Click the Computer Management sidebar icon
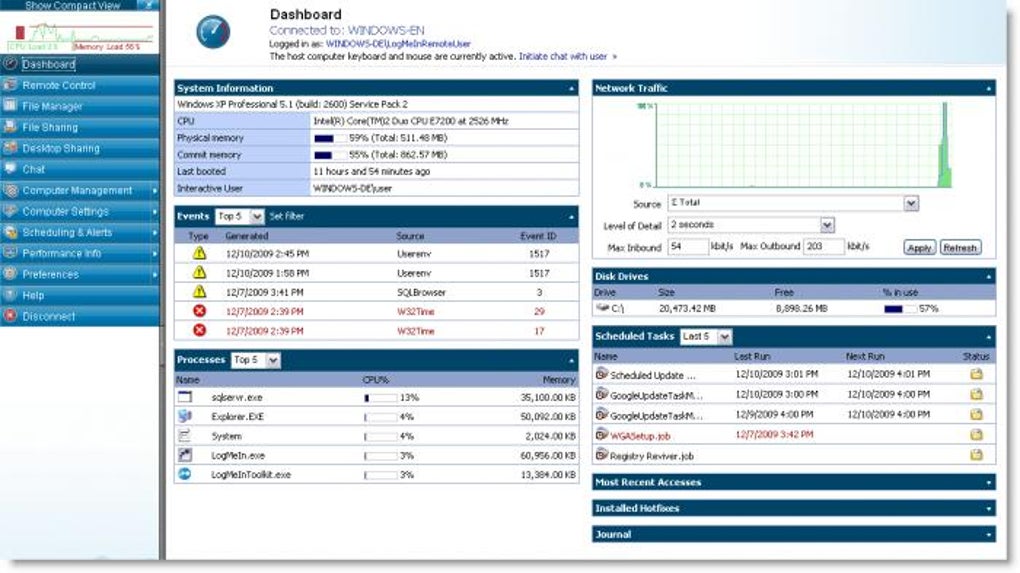1020x573 pixels. click(10, 190)
